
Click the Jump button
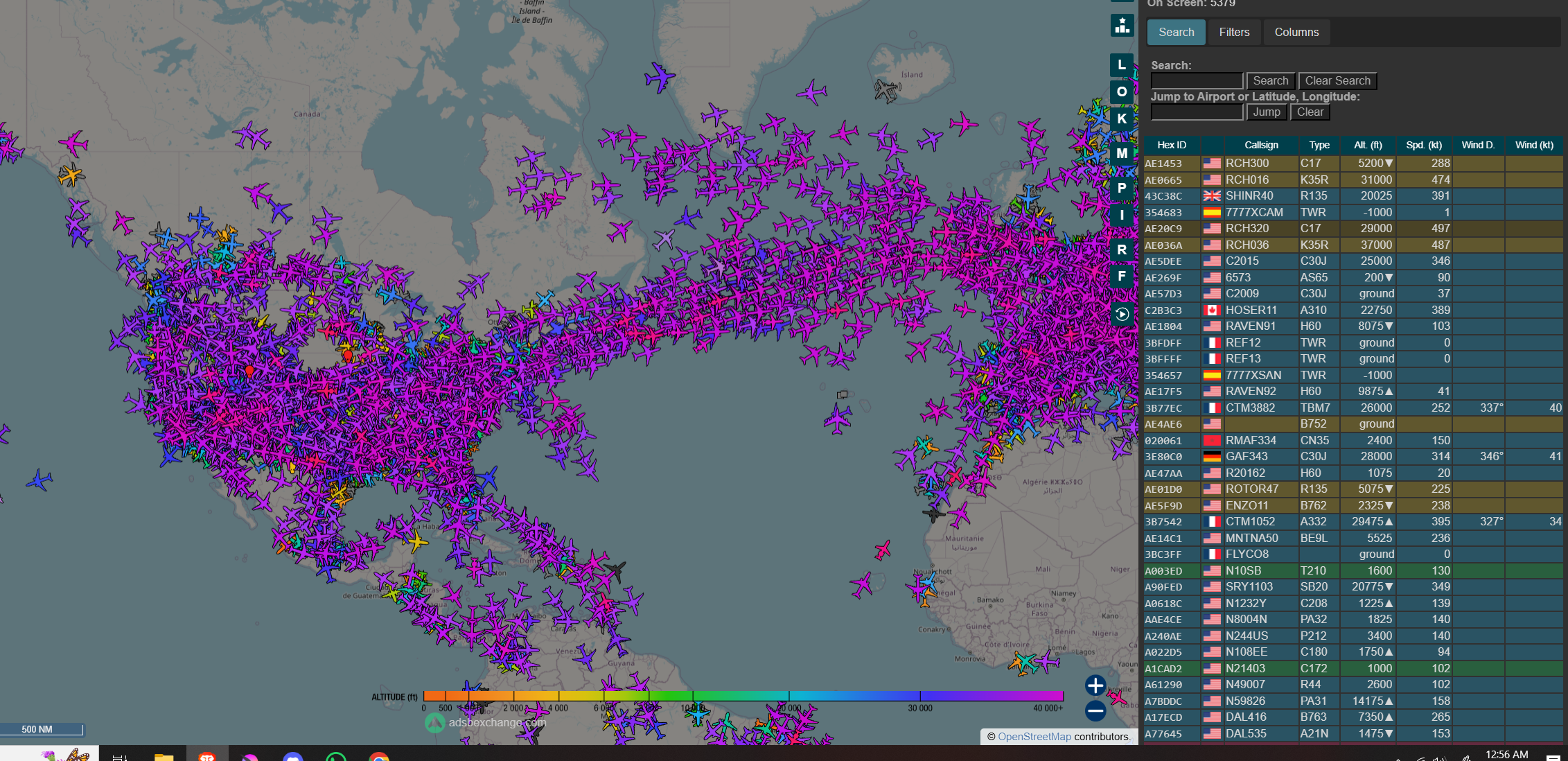[x=1267, y=112]
